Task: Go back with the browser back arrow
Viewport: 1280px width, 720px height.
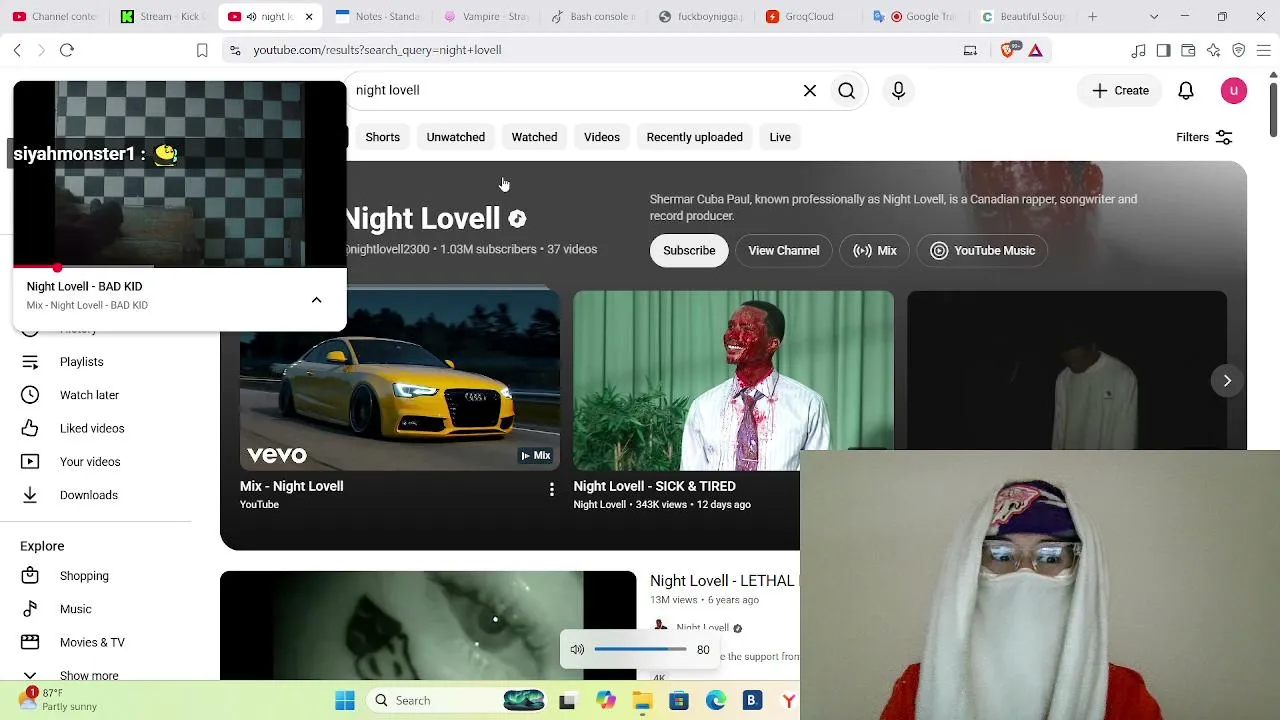Action: (x=17, y=50)
